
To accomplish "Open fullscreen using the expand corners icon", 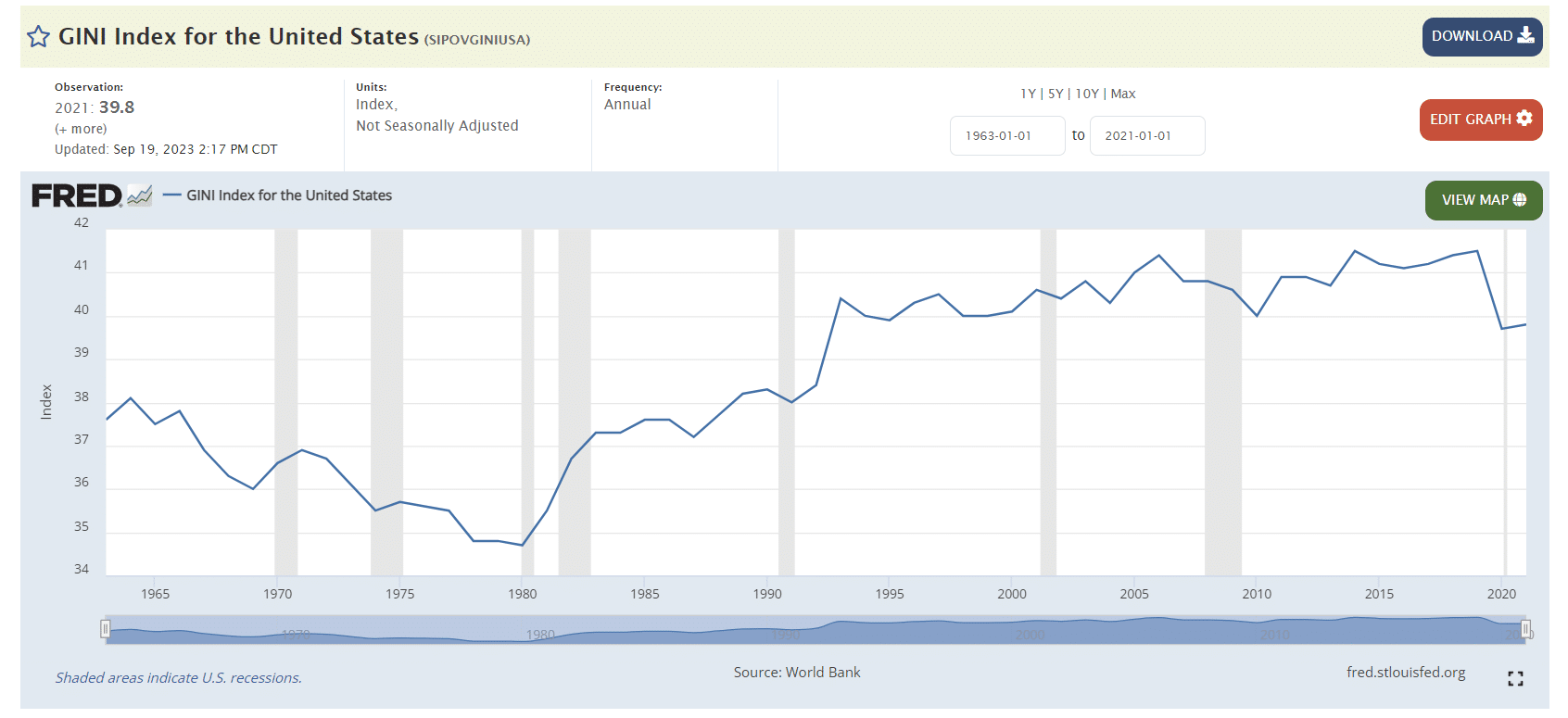I will tap(1515, 679).
